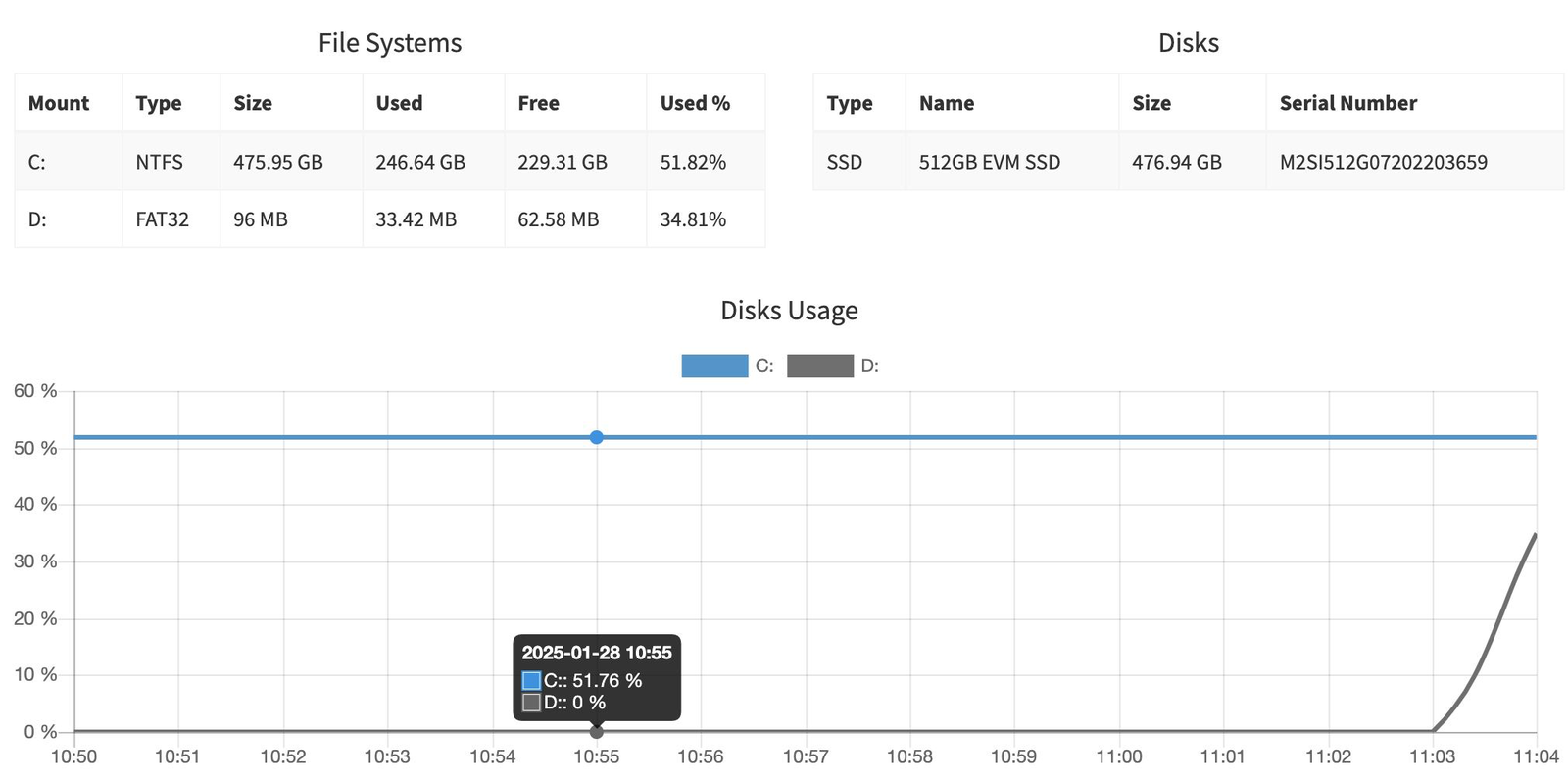Click the 512GB EVM SSD name cell
1568x780 pixels.
tap(1012, 162)
